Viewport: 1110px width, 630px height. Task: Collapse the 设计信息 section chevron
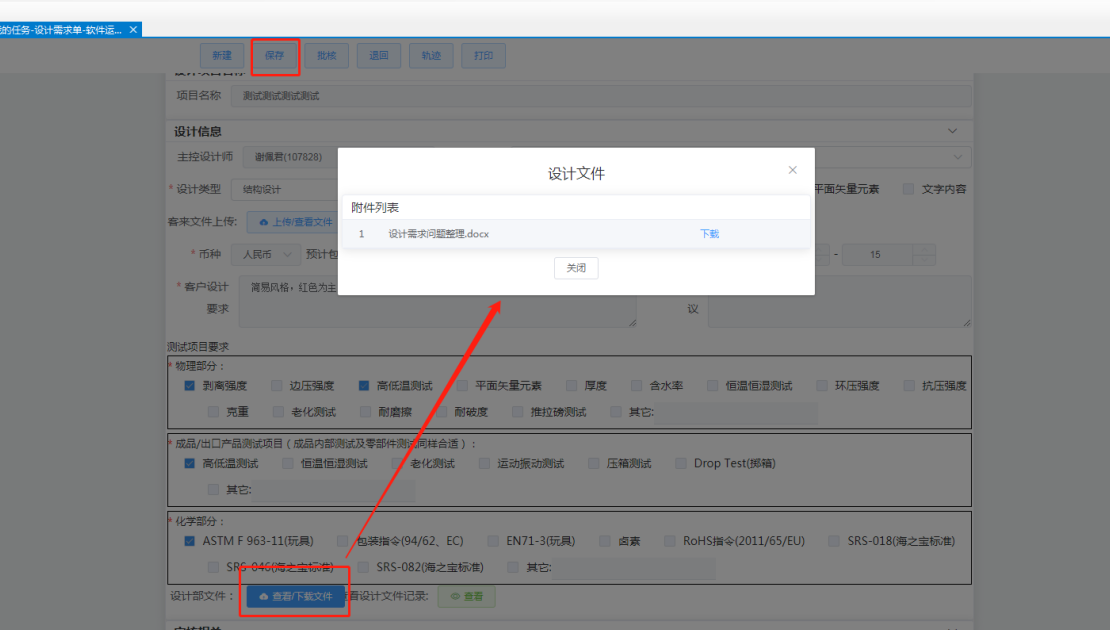pos(952,131)
